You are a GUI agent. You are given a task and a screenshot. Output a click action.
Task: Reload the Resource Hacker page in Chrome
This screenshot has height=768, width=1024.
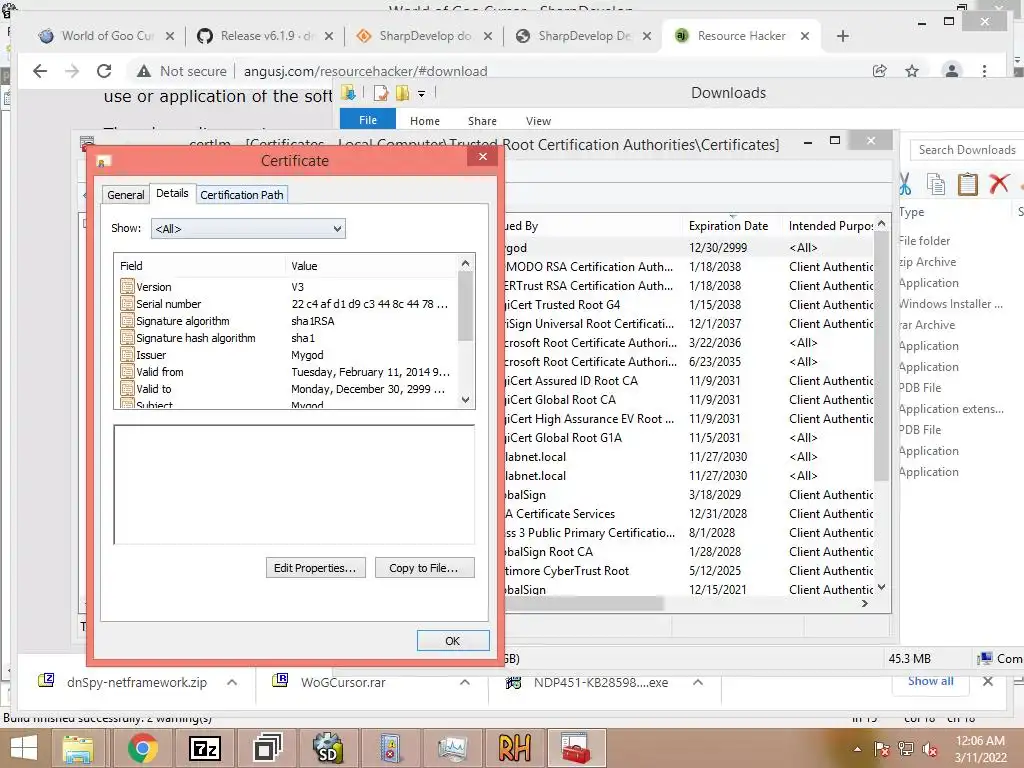tap(104, 71)
